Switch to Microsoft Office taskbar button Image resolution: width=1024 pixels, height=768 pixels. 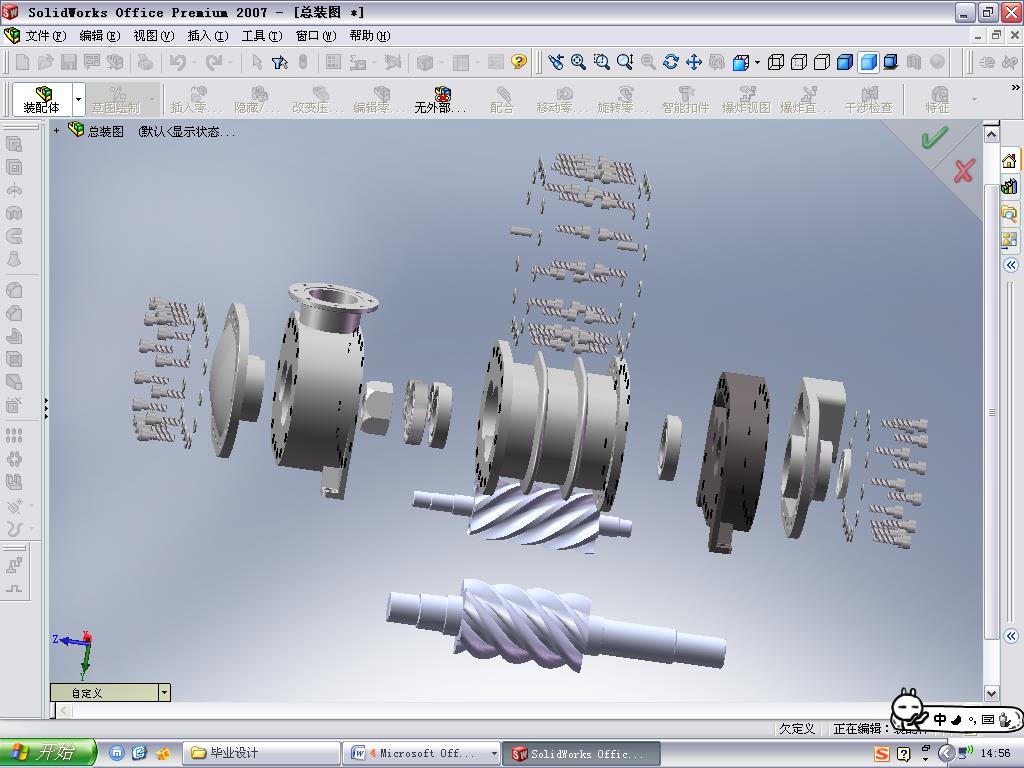pos(422,753)
